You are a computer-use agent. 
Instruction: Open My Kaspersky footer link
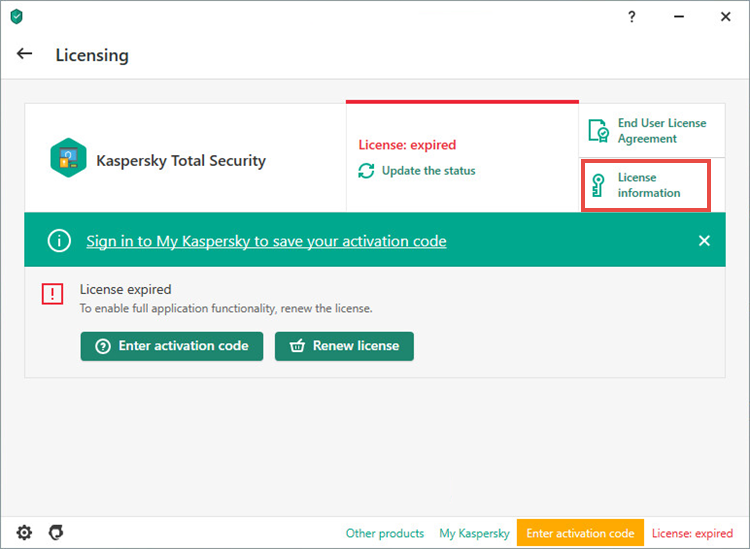coord(474,533)
